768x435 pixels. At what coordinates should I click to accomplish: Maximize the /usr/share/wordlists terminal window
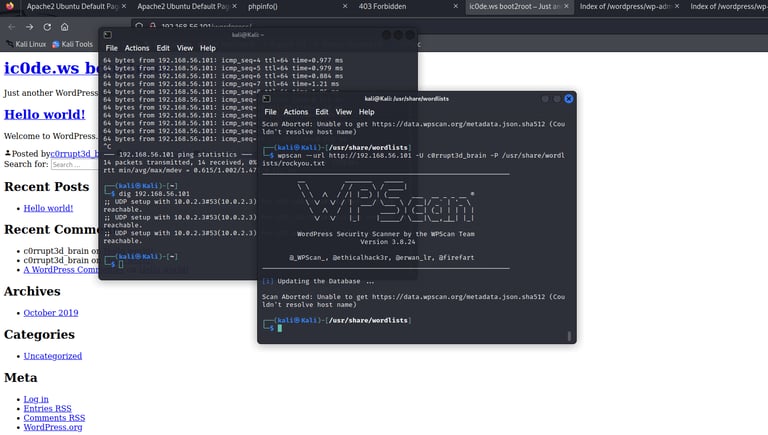click(557, 98)
